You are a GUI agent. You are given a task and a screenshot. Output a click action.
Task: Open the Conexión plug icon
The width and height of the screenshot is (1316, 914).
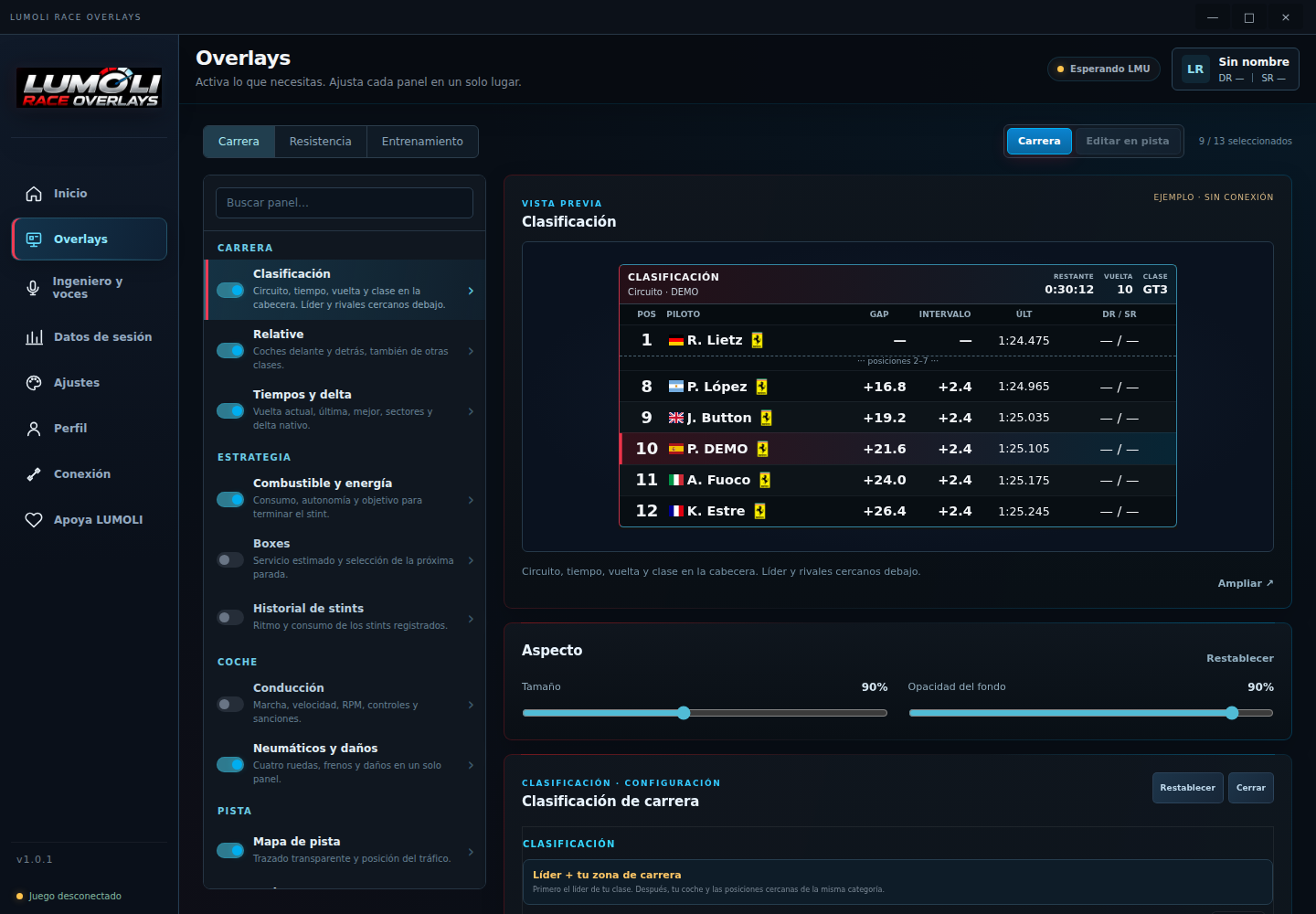[34, 474]
